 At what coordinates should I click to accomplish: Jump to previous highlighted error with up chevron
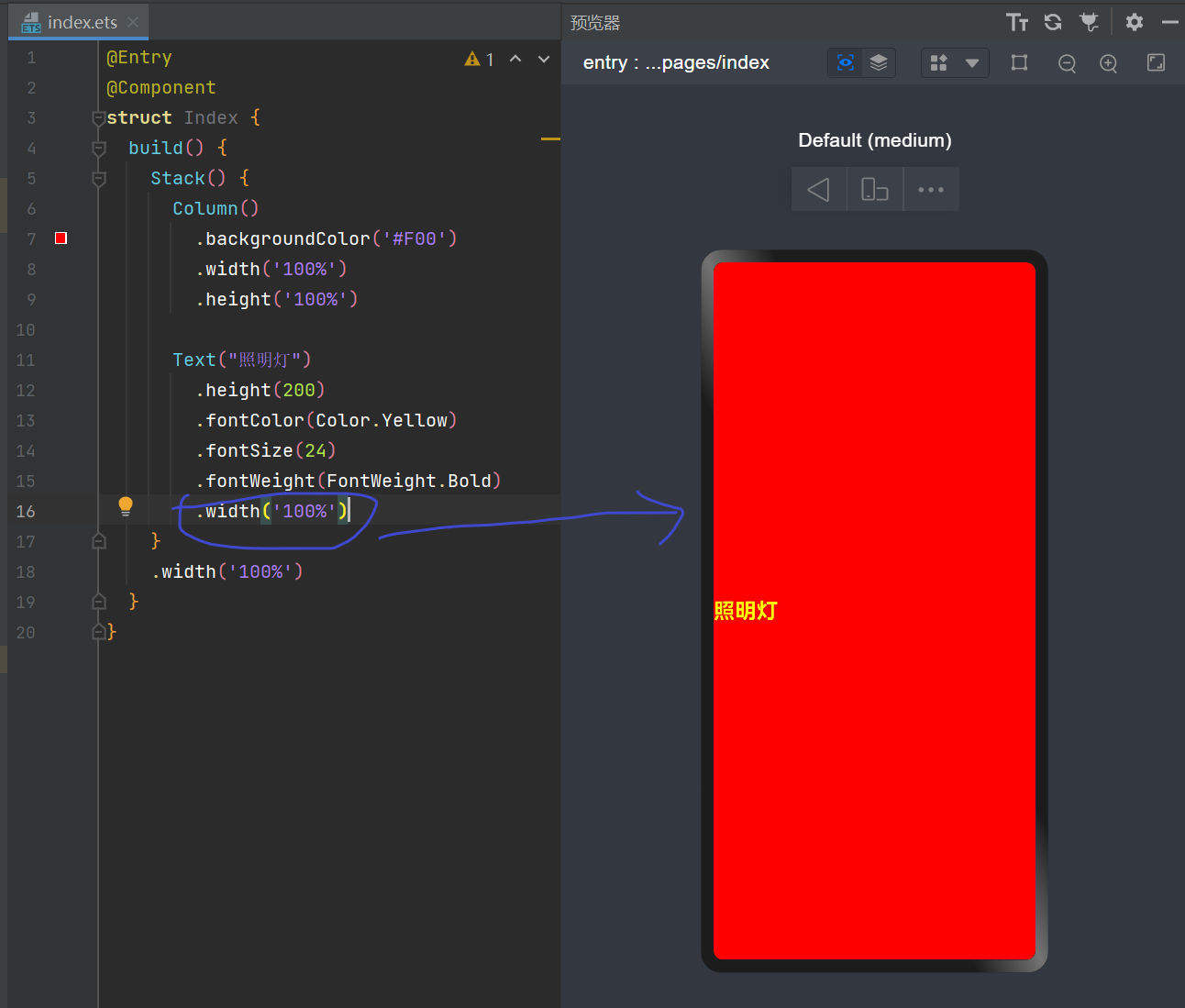pyautogui.click(x=515, y=60)
